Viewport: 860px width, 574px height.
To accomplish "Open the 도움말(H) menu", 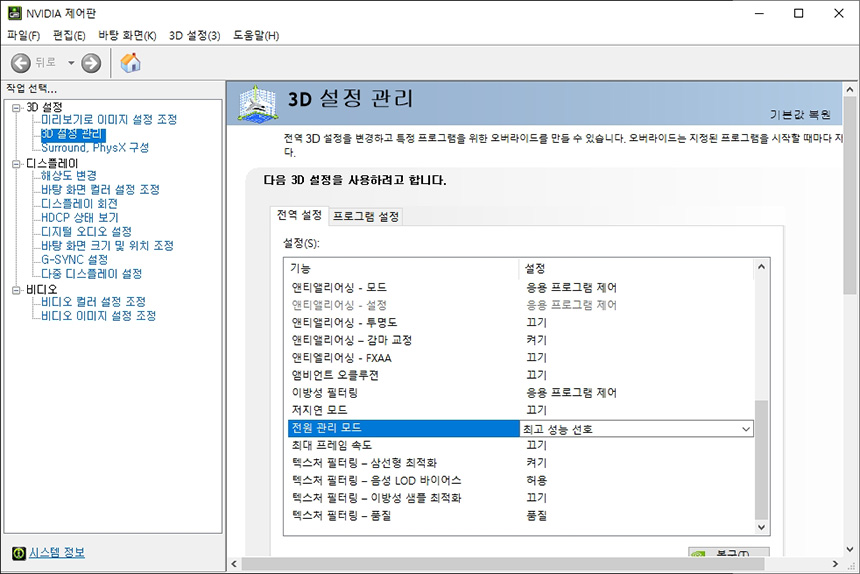I will (256, 36).
